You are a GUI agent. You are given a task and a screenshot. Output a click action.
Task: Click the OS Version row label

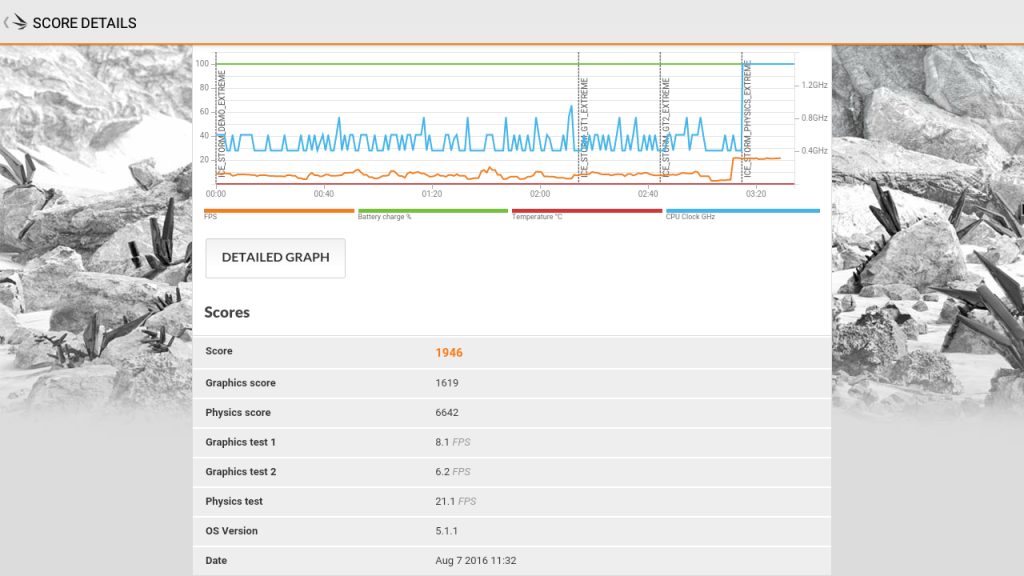click(x=231, y=531)
